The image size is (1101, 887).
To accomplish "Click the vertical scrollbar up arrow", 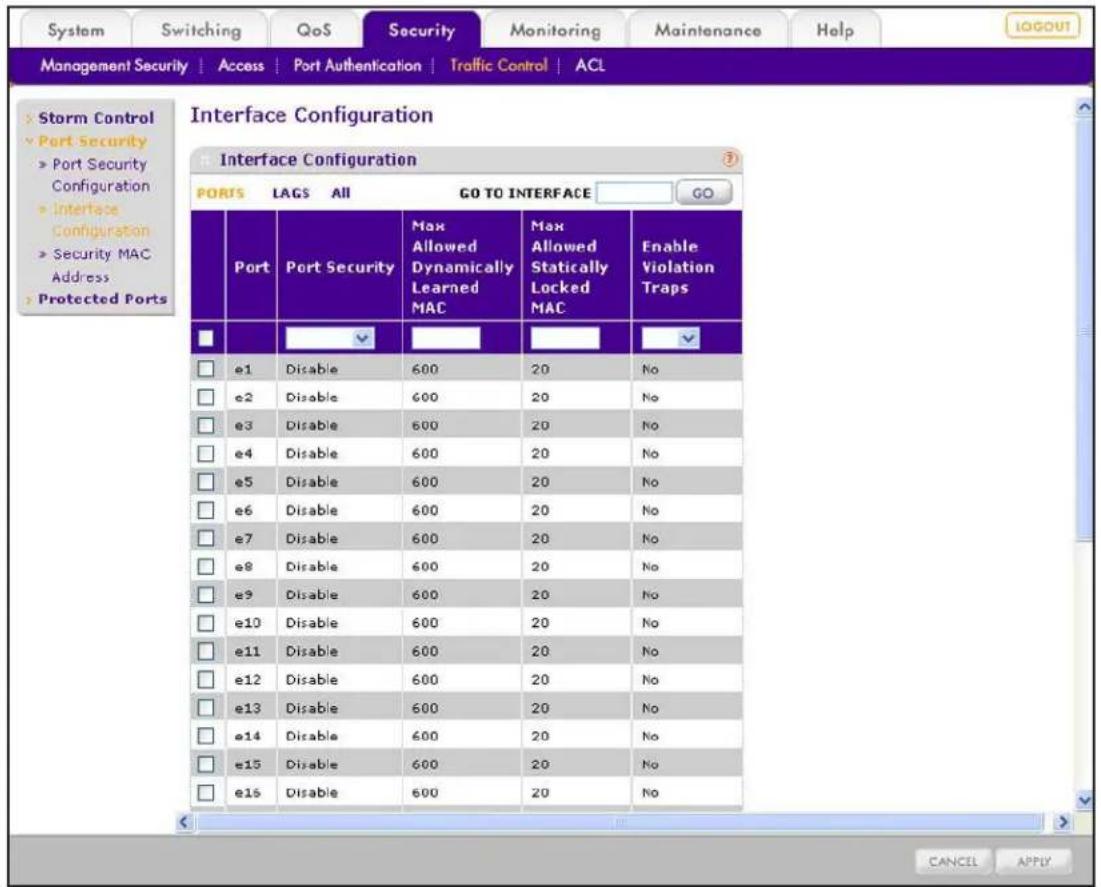I will [x=1085, y=107].
